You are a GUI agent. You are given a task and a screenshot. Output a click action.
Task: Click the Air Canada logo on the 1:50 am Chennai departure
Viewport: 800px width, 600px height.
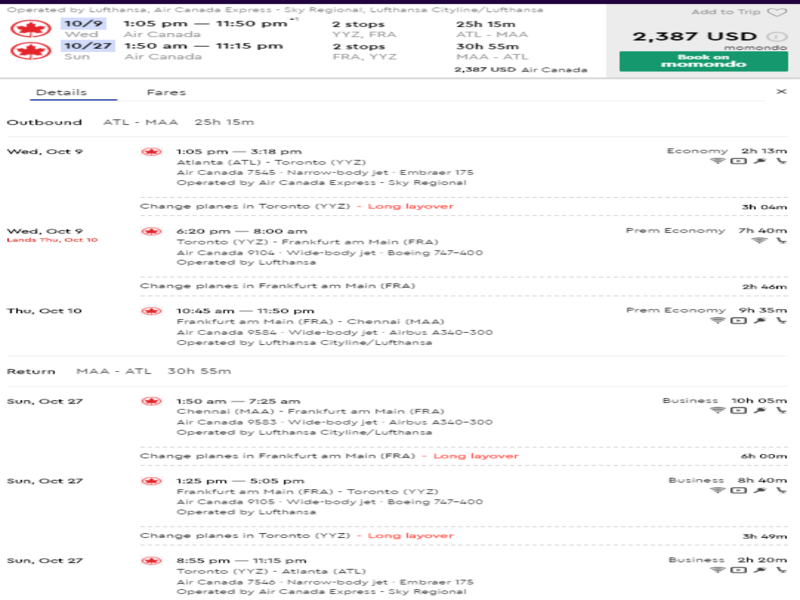click(x=152, y=401)
